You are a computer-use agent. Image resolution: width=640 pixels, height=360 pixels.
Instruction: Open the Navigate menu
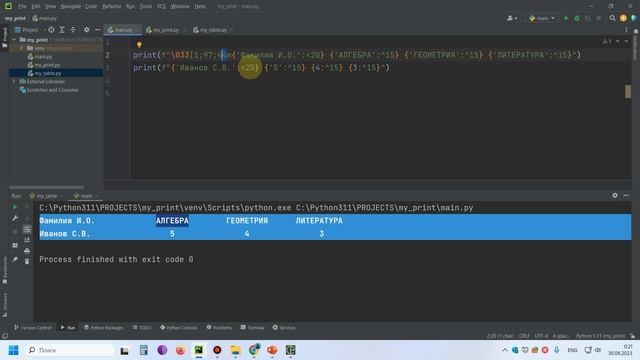pos(71,6)
